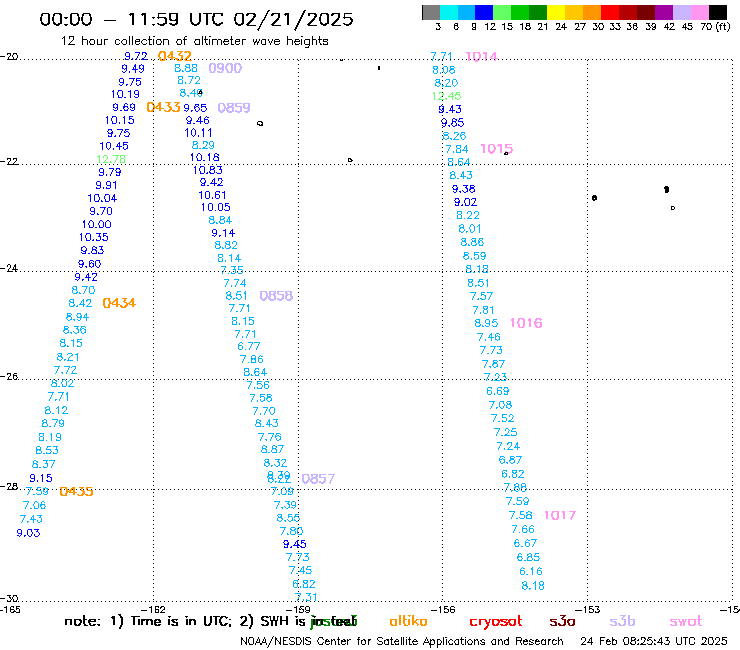Image resolution: width=740 pixels, height=650 pixels.
Task: Click the orange time stamp 0434
Action: pos(119,303)
